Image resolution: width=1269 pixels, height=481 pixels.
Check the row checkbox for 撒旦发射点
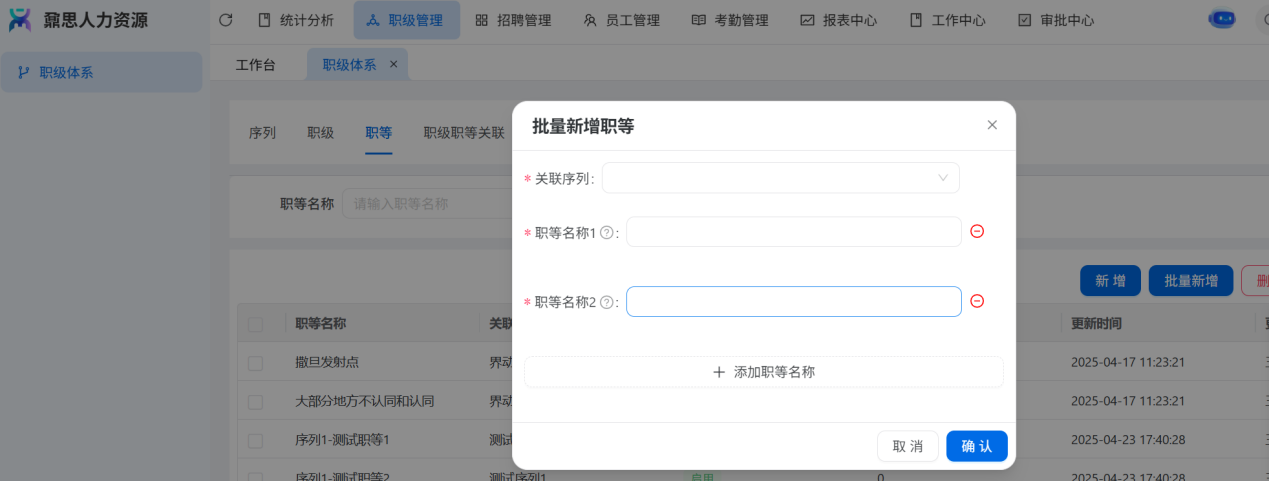click(256, 363)
